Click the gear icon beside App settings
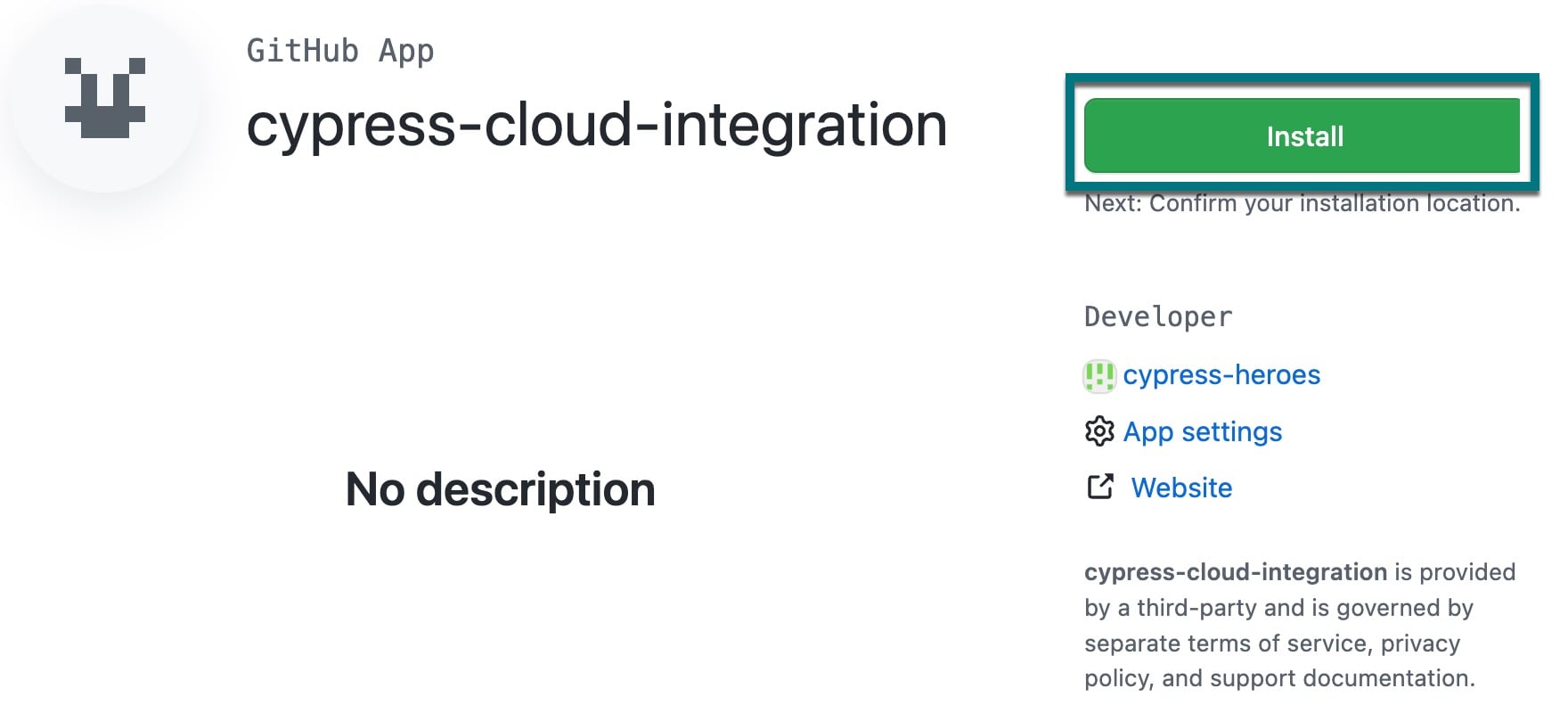Screen dimensions: 1568x713 point(1100,432)
